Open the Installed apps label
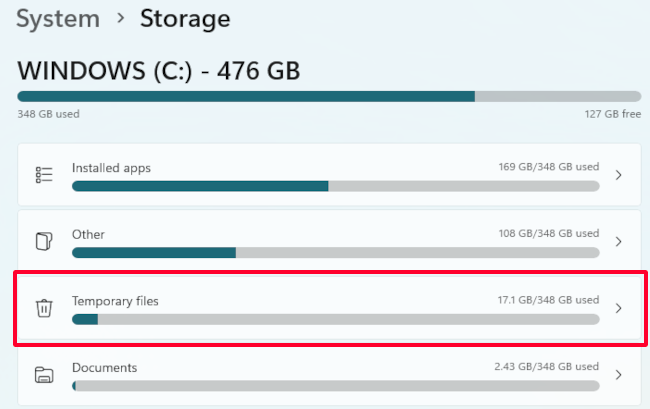This screenshot has height=409, width=650. coord(111,167)
